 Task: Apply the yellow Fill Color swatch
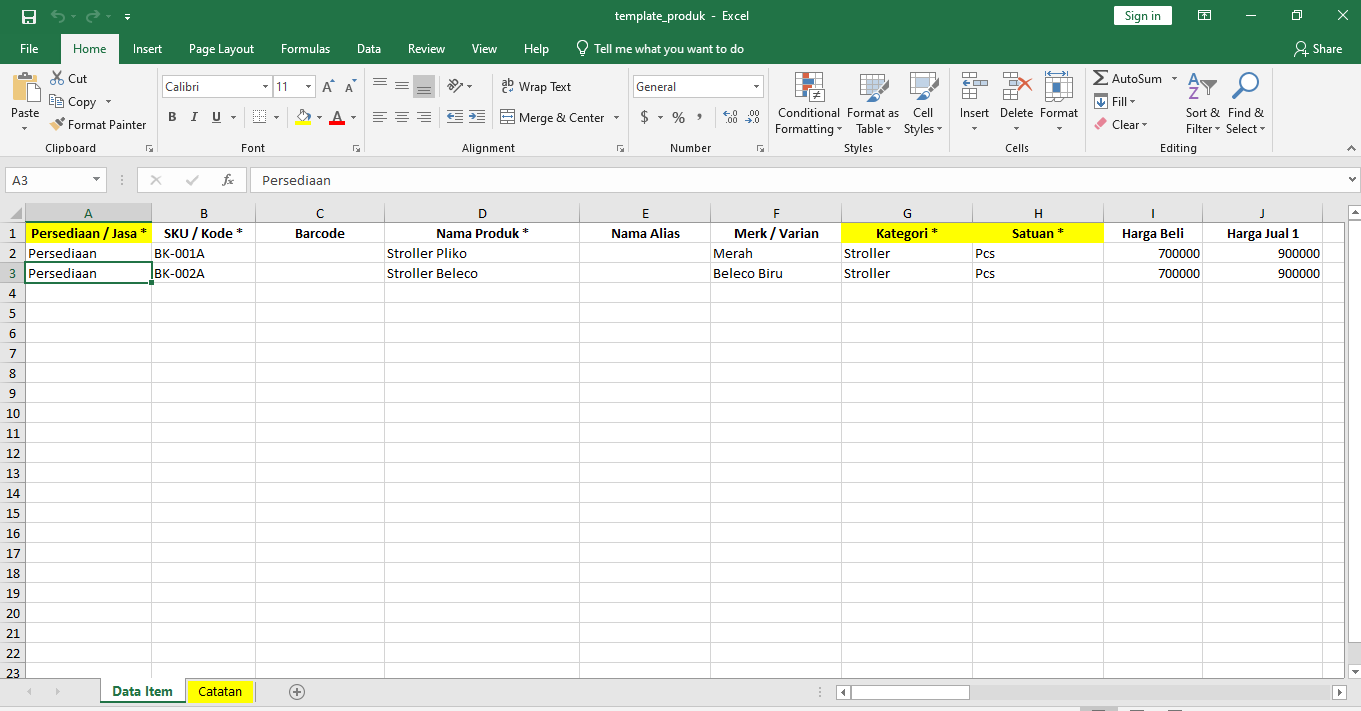(x=304, y=117)
